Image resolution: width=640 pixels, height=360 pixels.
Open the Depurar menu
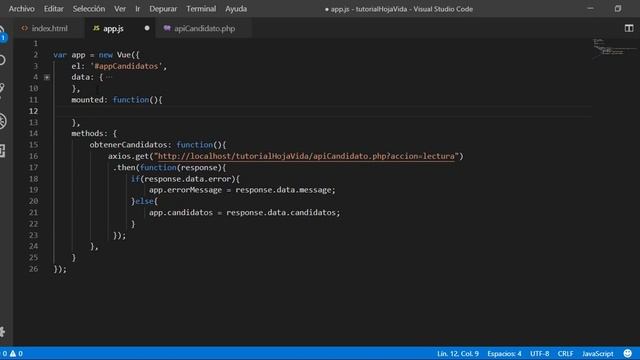pyautogui.click(x=163, y=9)
